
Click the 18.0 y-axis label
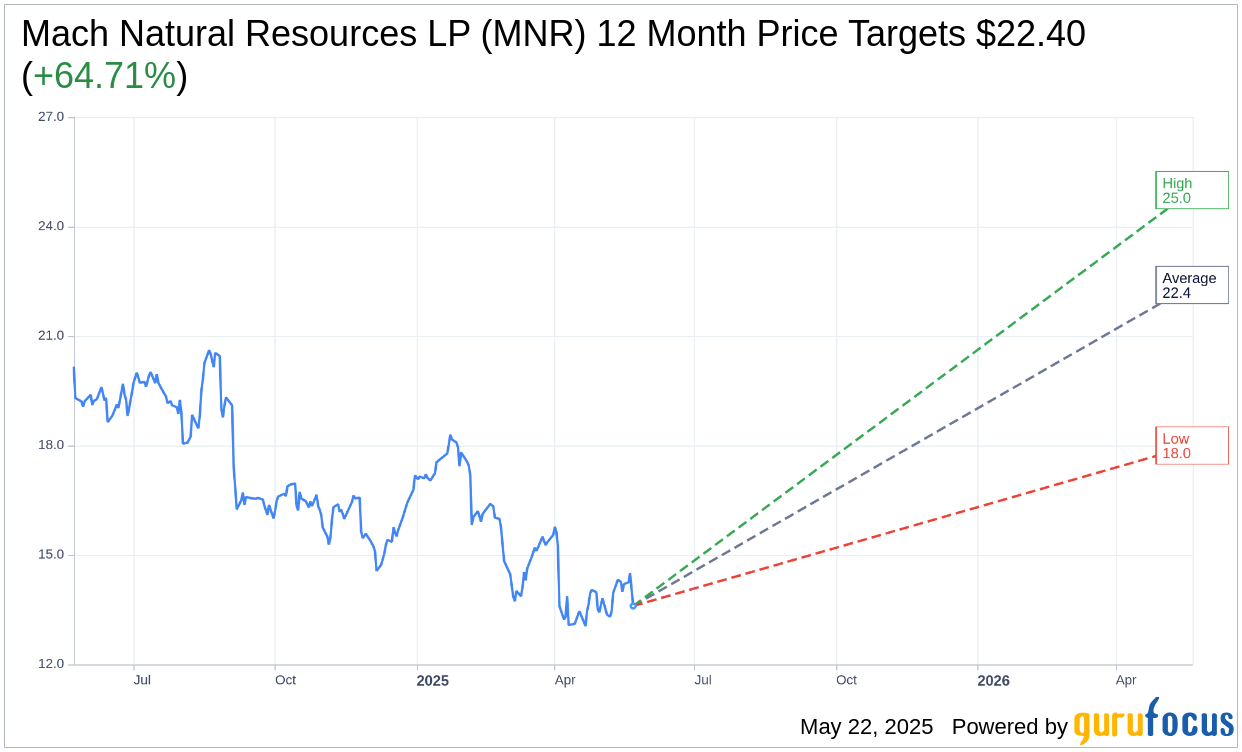tap(51, 445)
